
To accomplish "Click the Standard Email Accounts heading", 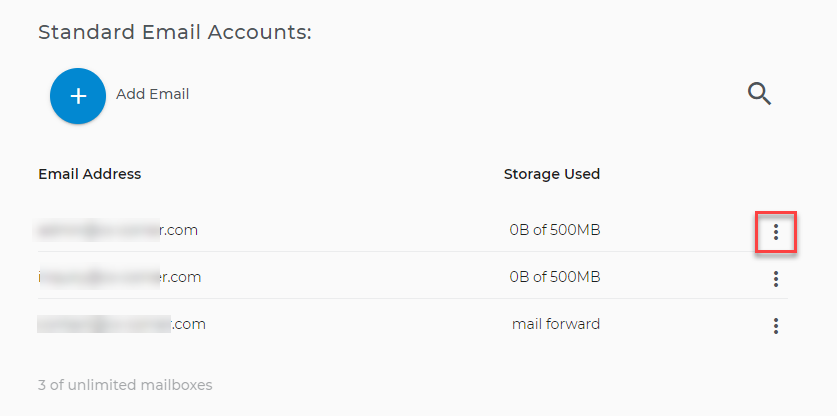I will [x=175, y=33].
